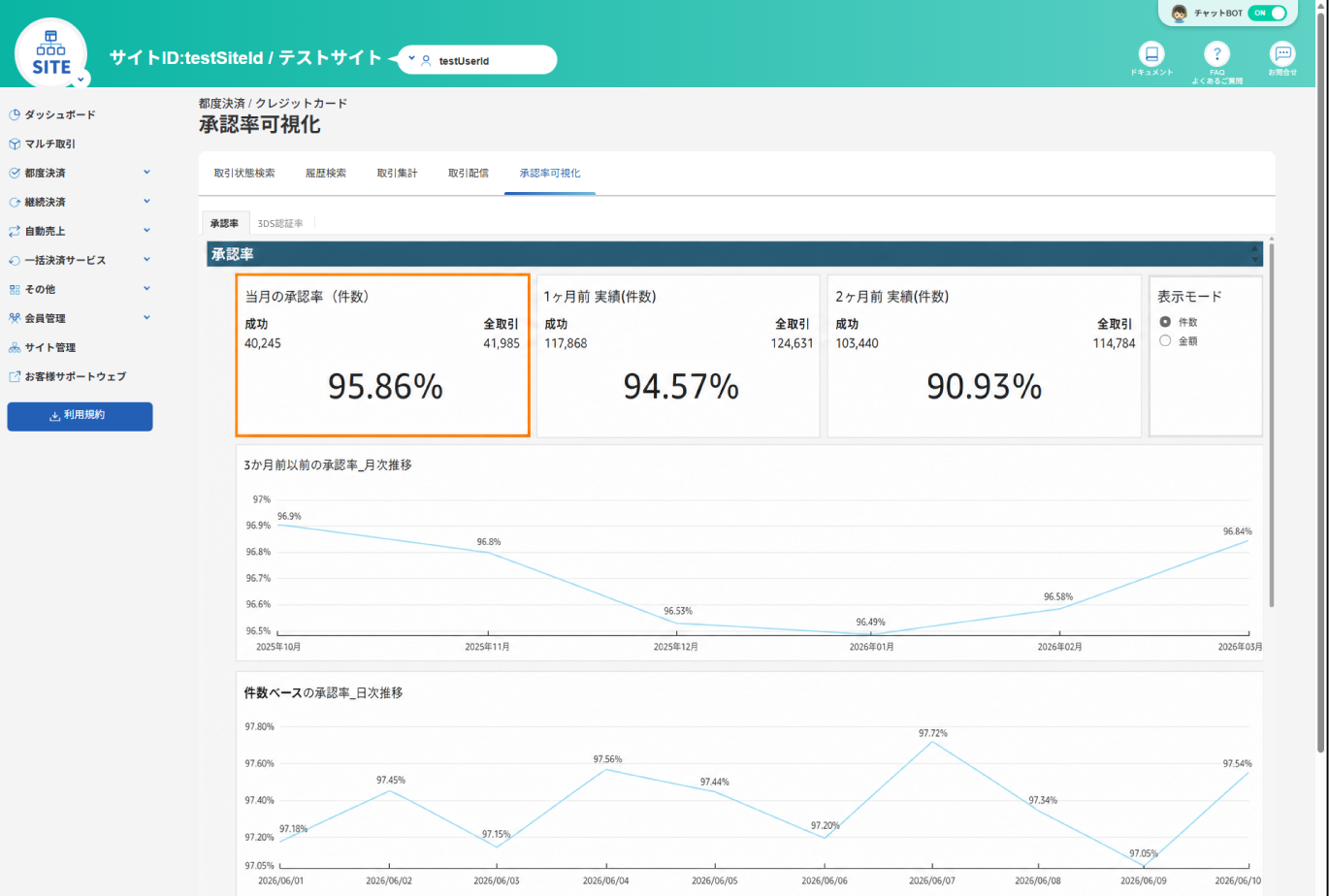1329x896 pixels.
Task: Click the 当月の承認率 95.86% card
Action: point(383,356)
